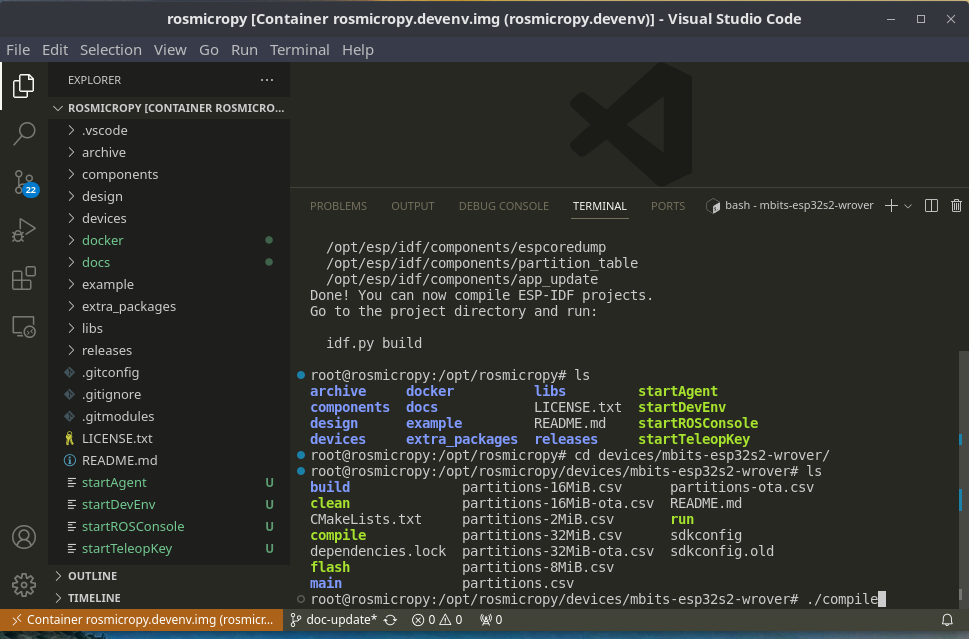Viewport: 969px width, 639px height.
Task: Open the Terminal menu
Action: click(299, 49)
